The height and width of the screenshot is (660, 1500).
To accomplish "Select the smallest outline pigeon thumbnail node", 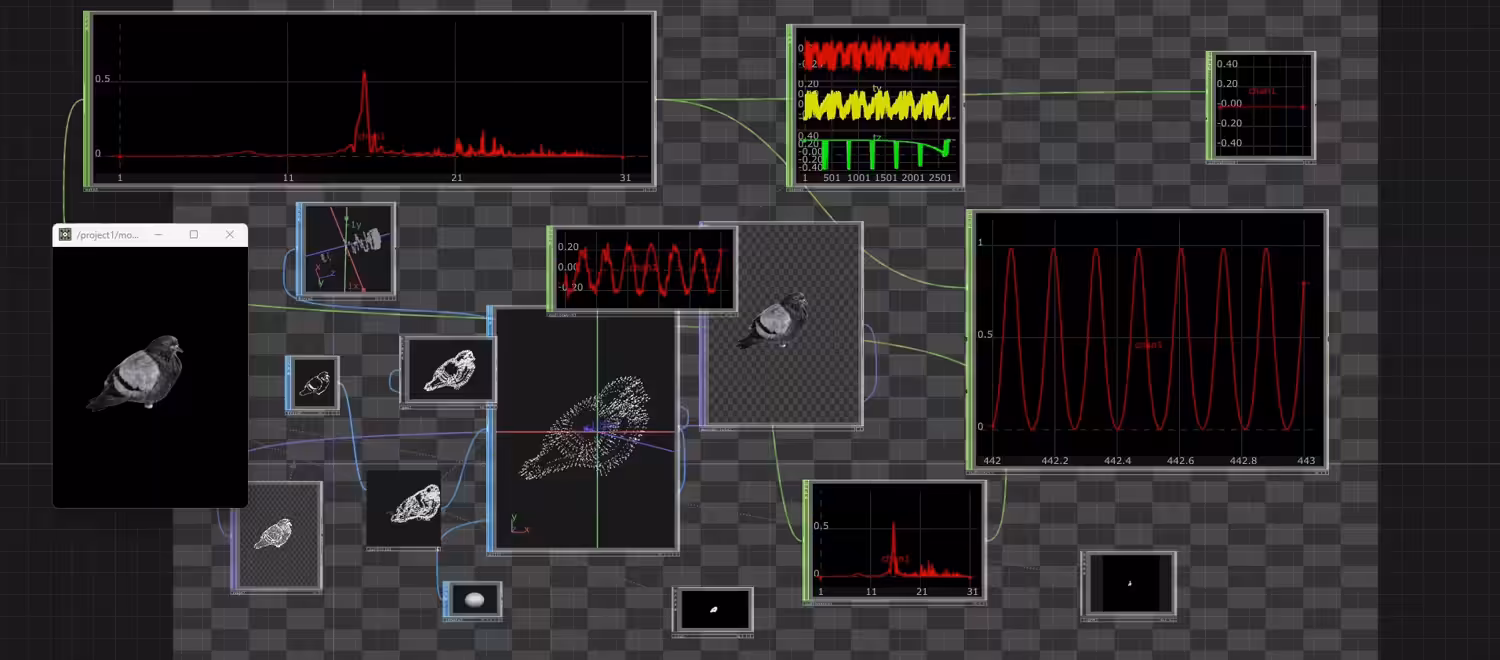I will coord(312,383).
